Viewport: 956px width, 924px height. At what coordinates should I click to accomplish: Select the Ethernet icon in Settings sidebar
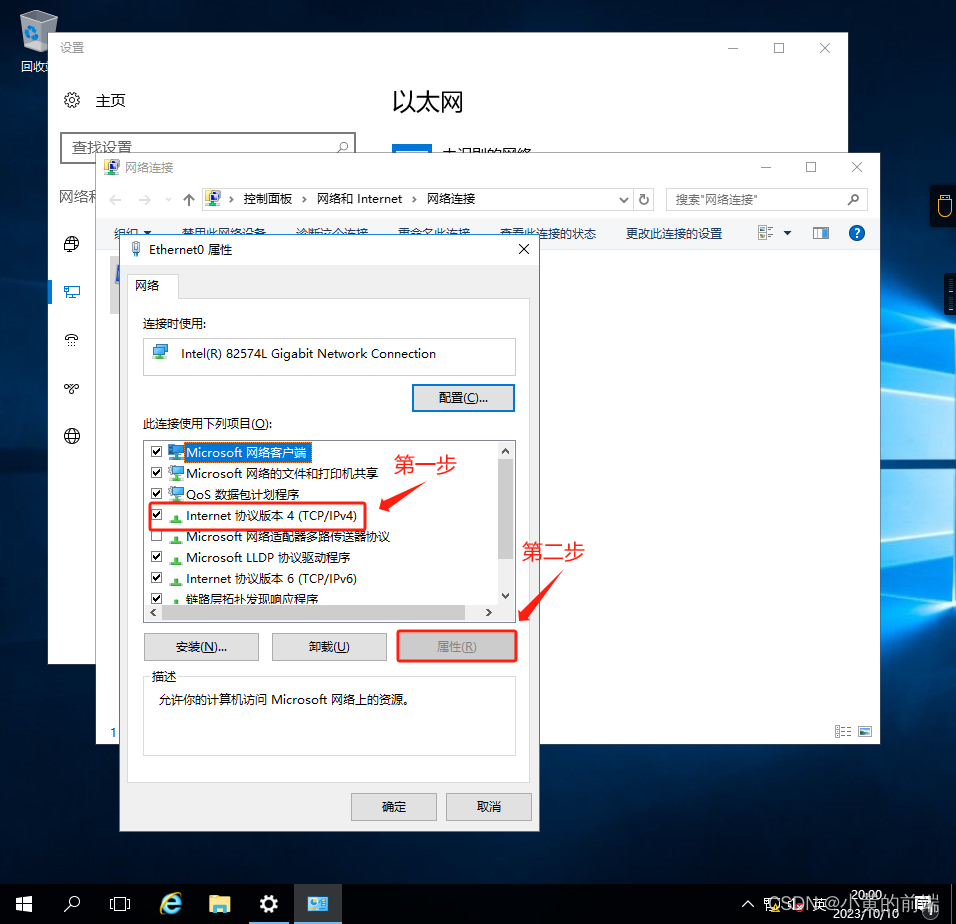[72, 292]
